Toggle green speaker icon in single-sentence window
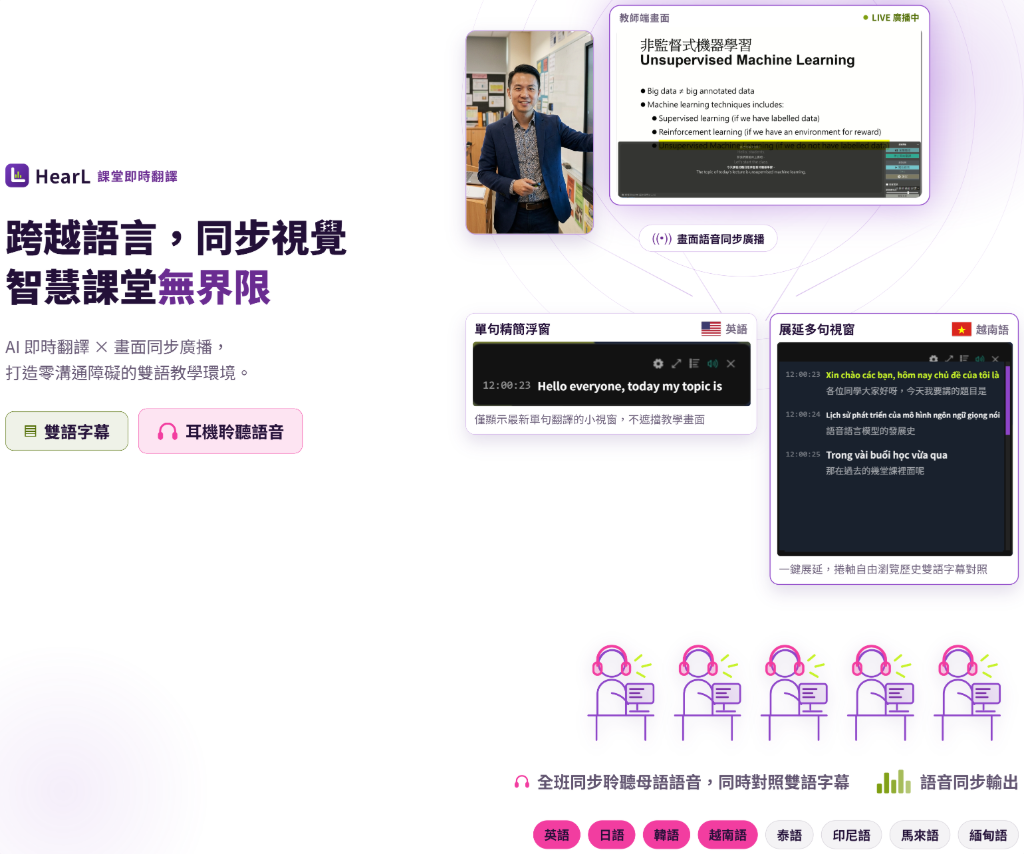 point(712,364)
